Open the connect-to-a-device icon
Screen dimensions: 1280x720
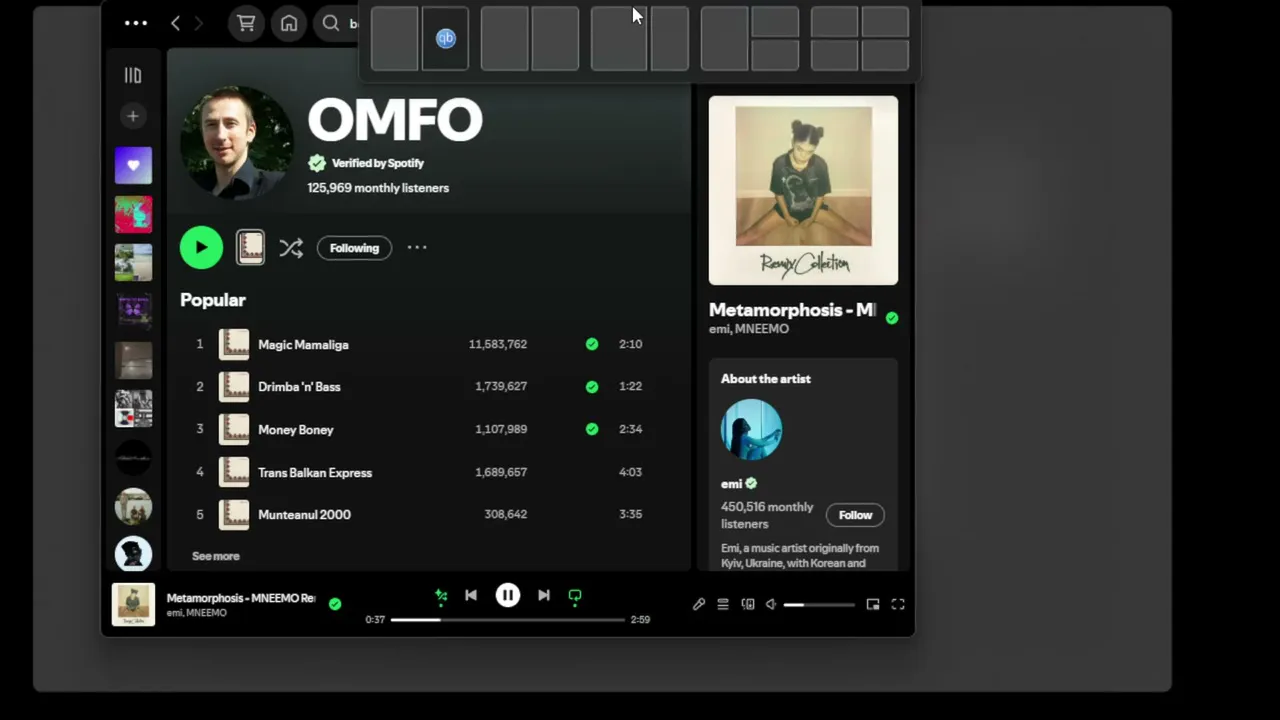tap(748, 604)
